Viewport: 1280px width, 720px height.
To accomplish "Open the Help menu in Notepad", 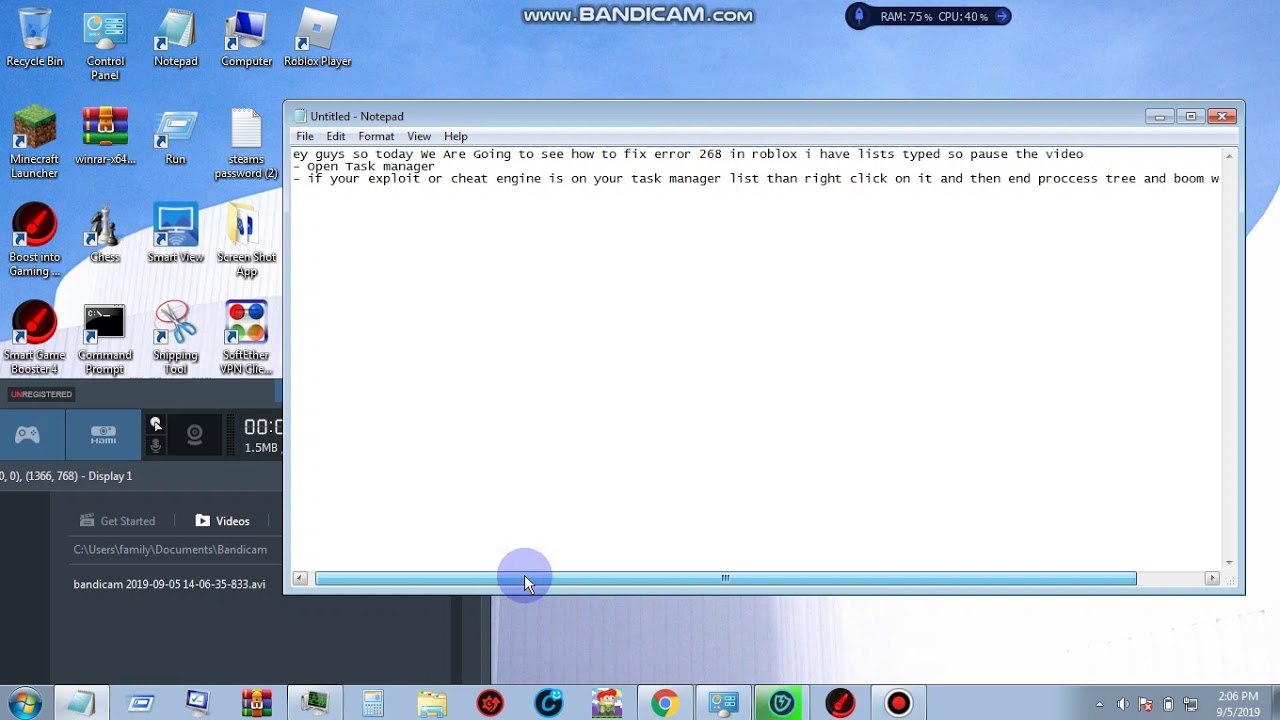I will pos(456,136).
